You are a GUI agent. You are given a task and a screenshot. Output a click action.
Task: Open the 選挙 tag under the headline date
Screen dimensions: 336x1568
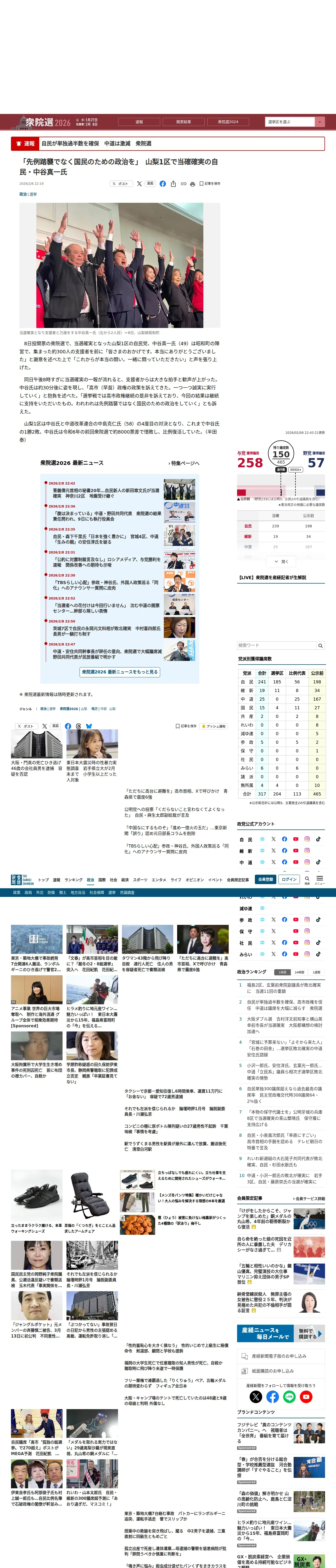(33, 194)
